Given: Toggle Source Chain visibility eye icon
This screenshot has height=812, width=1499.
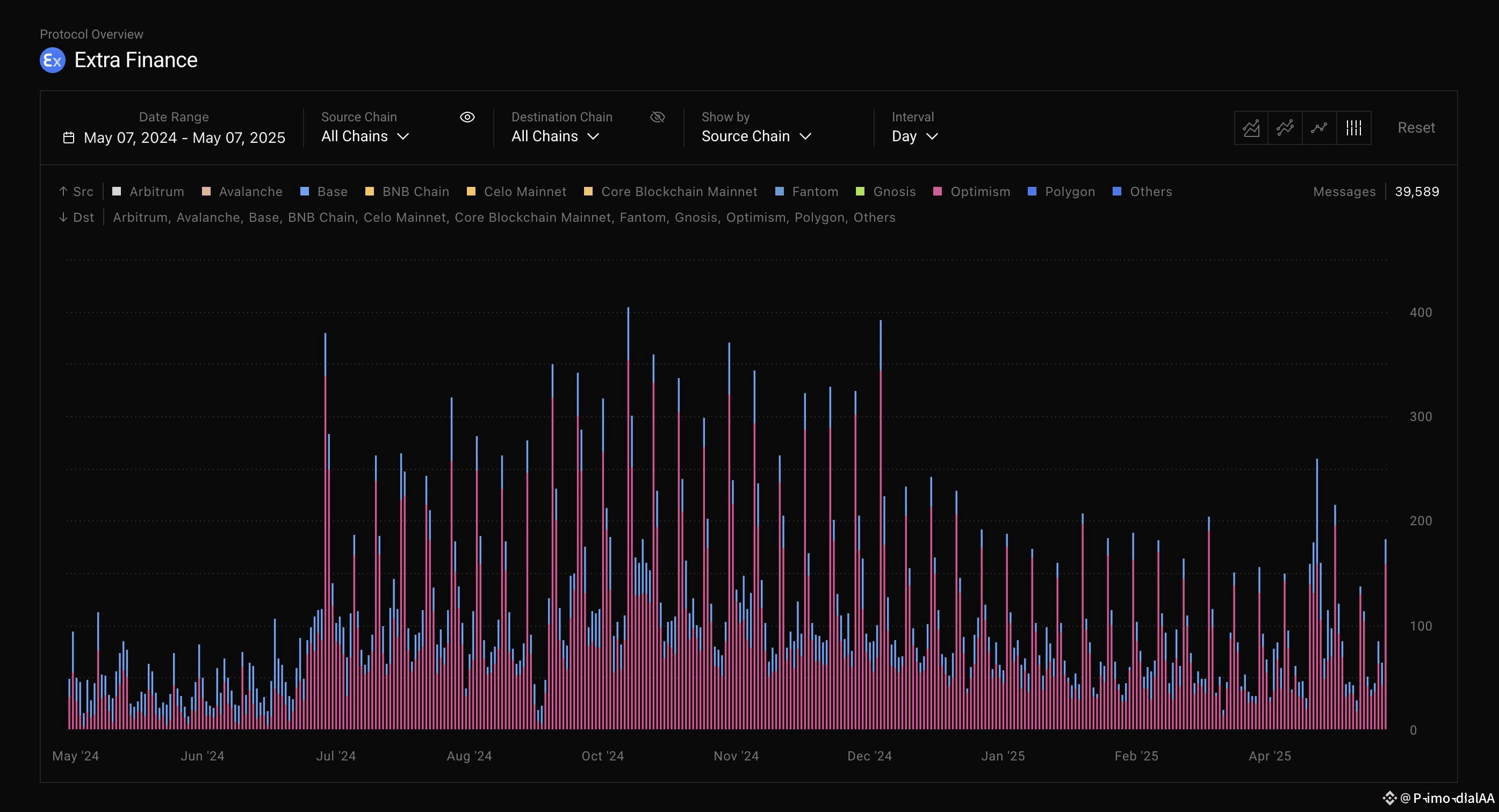Looking at the screenshot, I should [467, 117].
